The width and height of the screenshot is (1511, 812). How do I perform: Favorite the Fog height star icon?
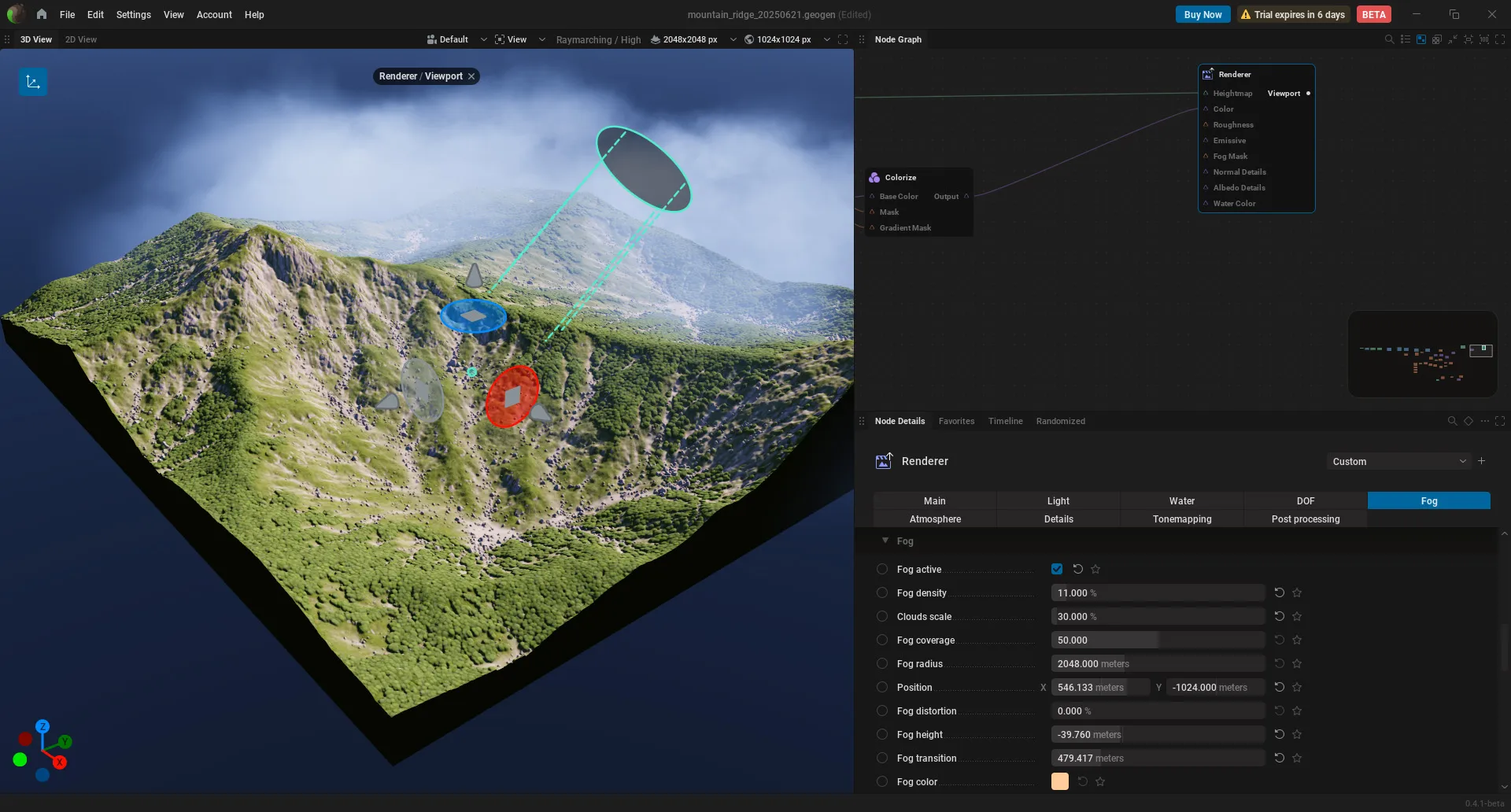click(x=1297, y=734)
